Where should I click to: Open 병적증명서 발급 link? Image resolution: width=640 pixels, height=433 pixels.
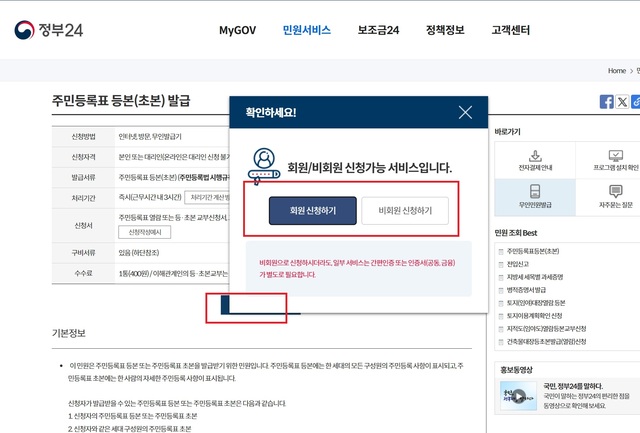coord(526,290)
